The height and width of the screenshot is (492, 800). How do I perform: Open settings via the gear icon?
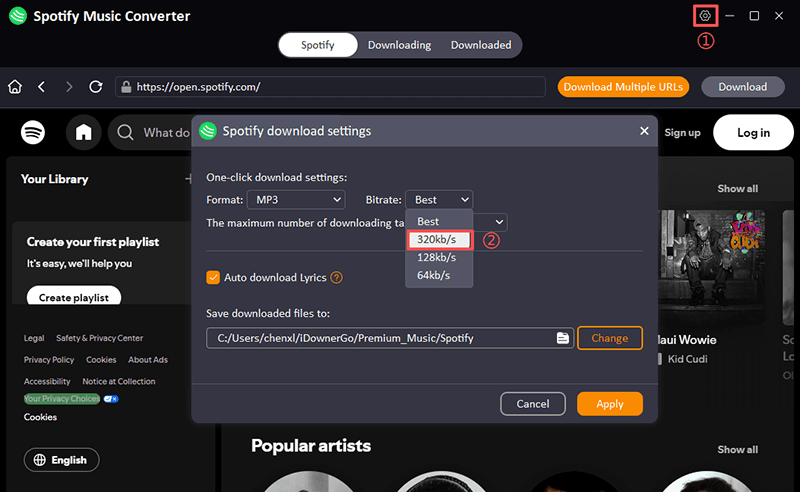click(706, 16)
